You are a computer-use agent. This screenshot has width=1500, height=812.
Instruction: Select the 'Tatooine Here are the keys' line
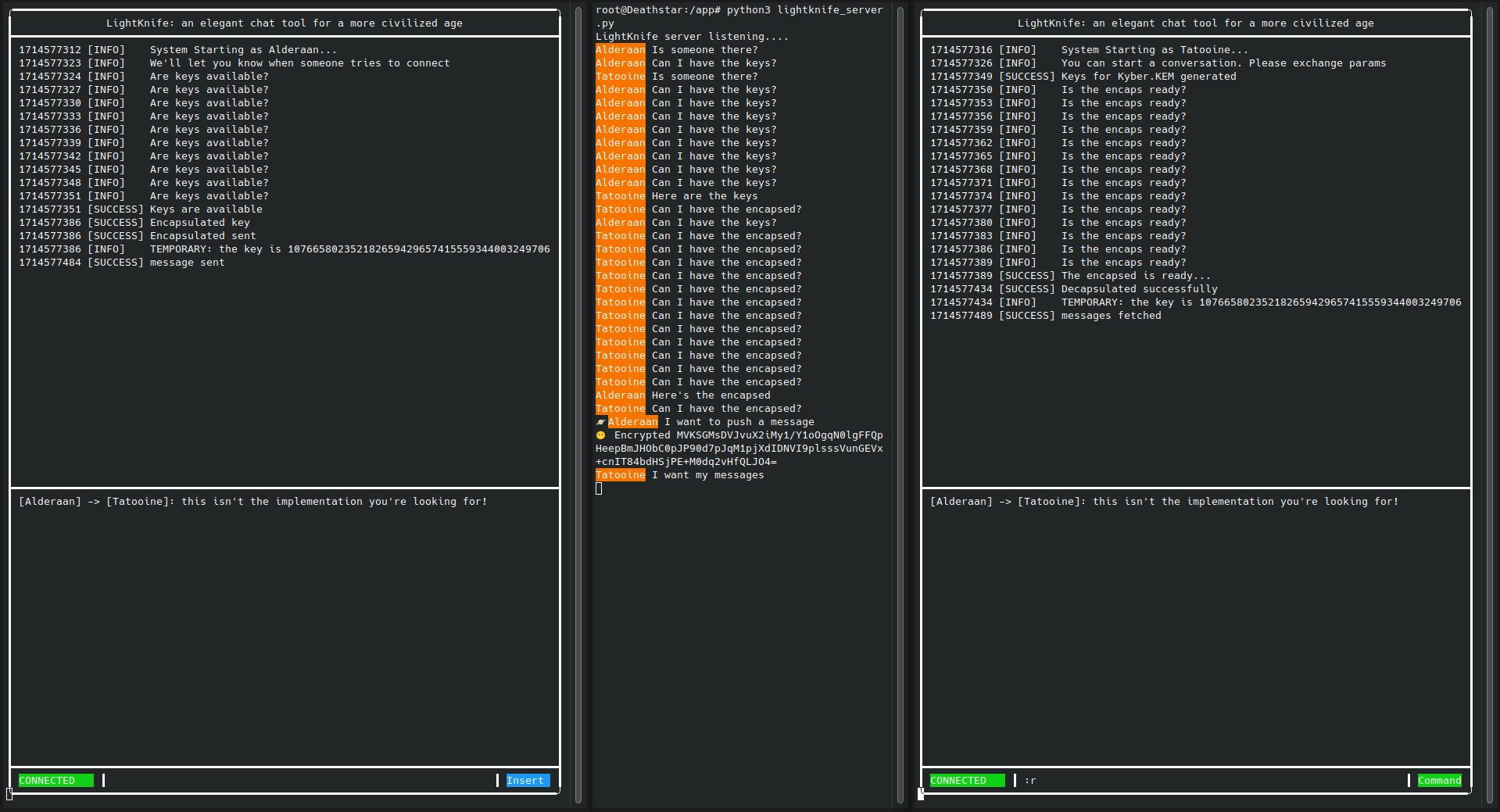(x=677, y=196)
